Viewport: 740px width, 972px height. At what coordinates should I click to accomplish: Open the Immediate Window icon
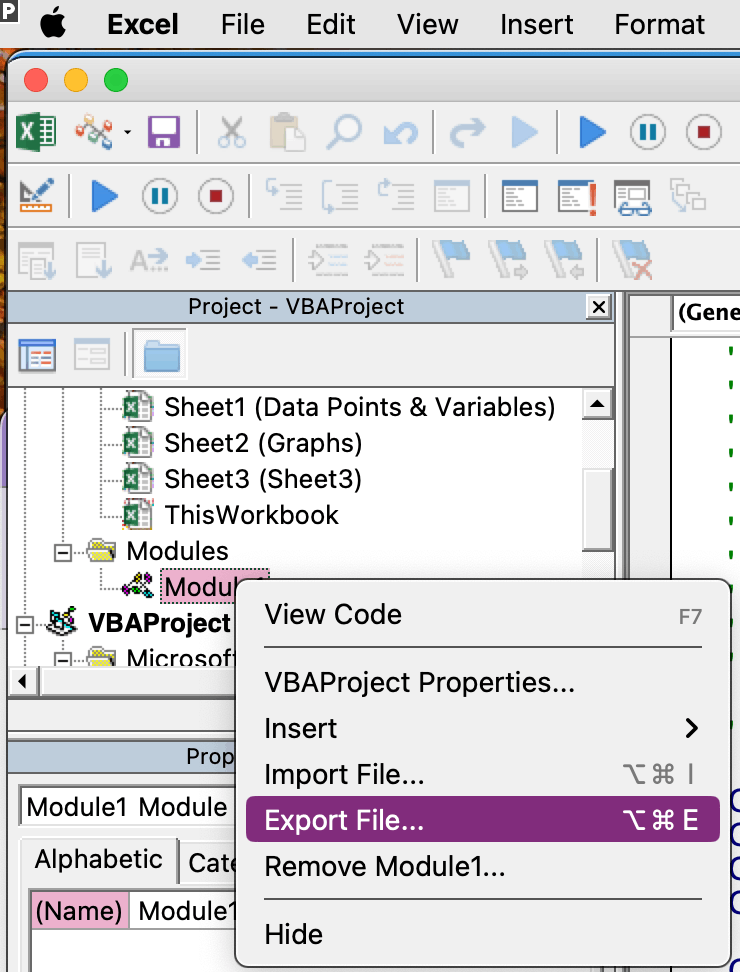577,197
